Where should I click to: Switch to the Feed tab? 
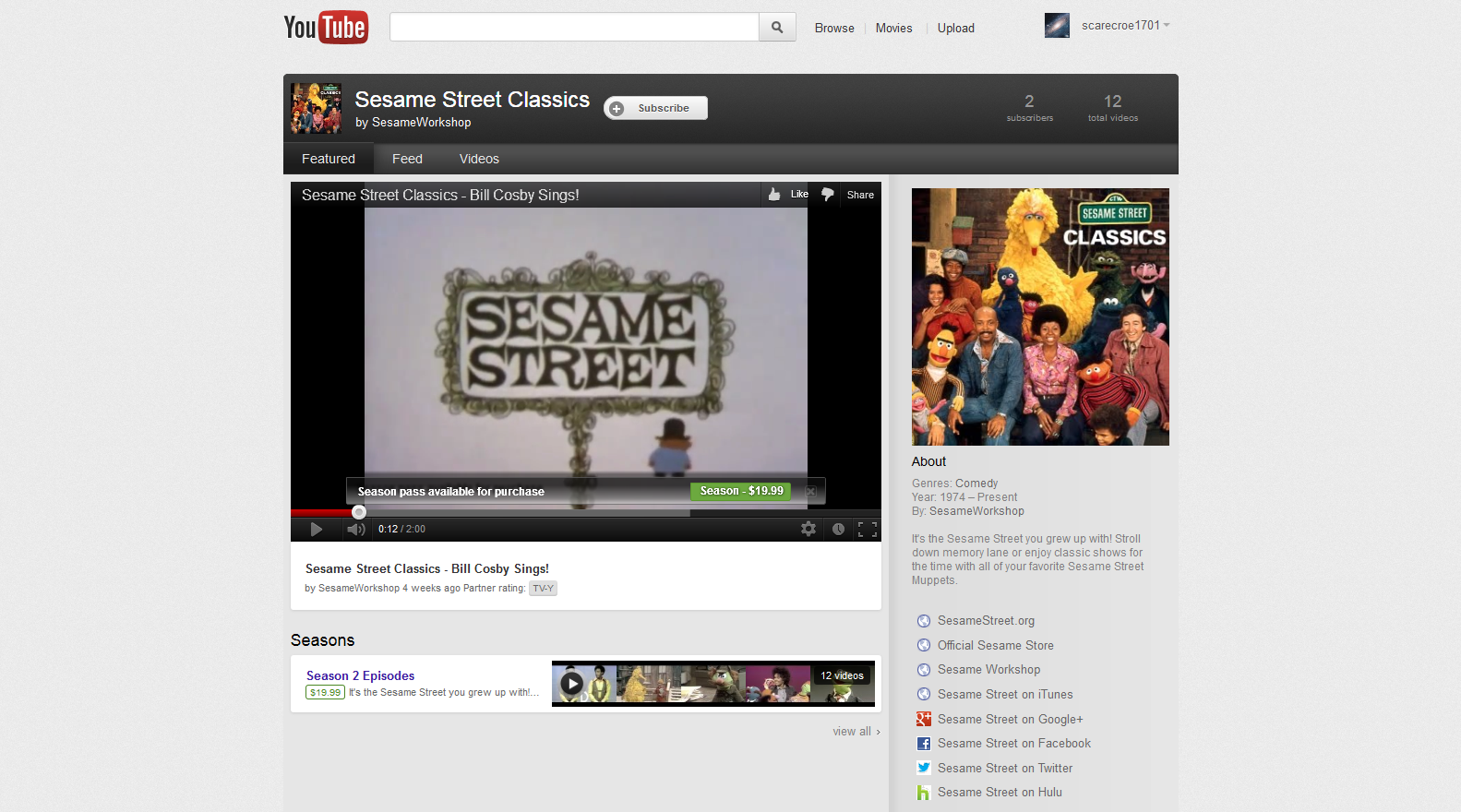[x=407, y=159]
